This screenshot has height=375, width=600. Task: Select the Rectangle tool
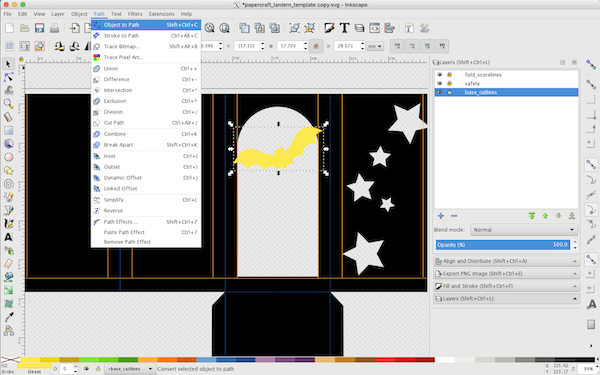(8, 130)
